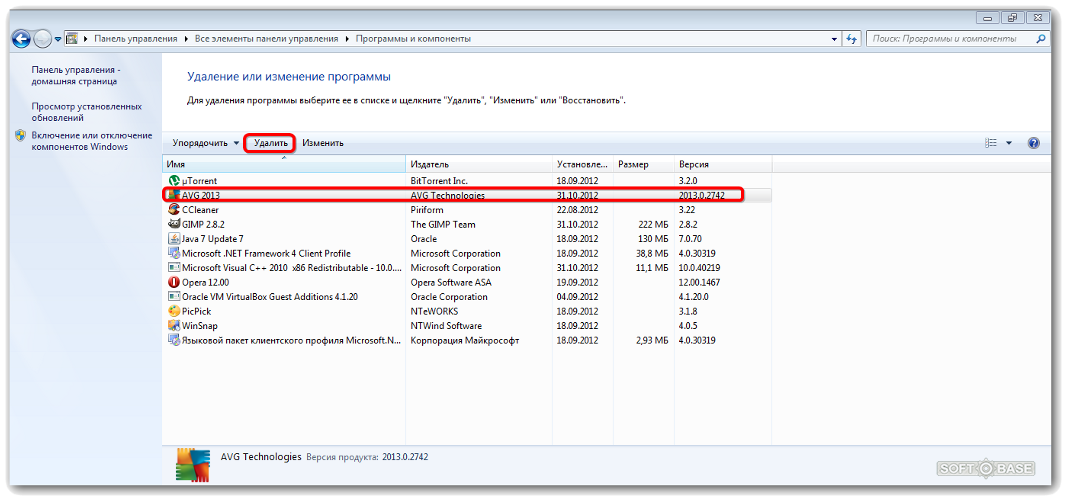Click the Удалить button
The height and width of the screenshot is (500, 1066).
coord(270,143)
